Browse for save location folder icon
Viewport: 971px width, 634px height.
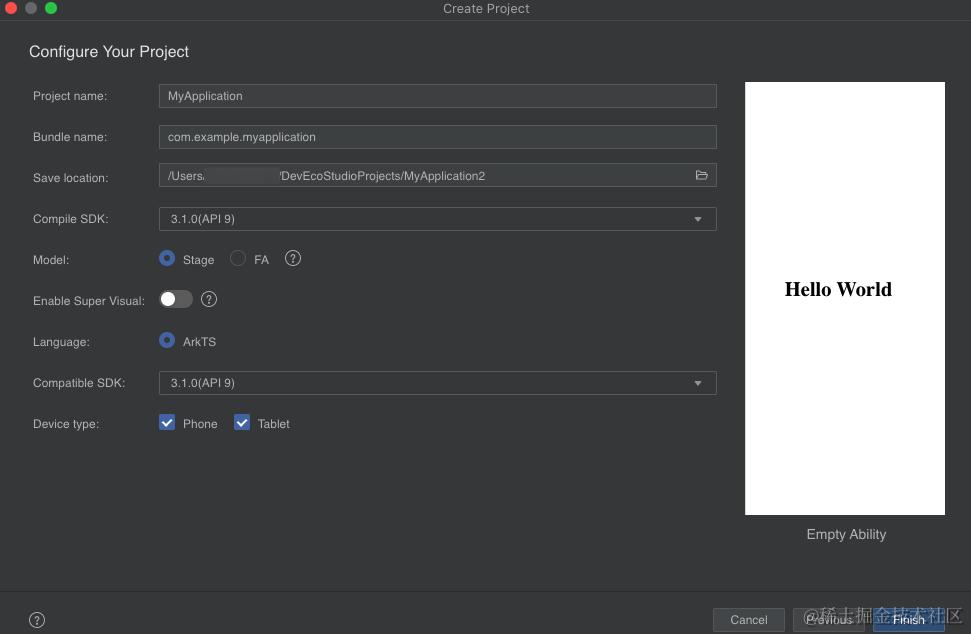[x=701, y=176]
